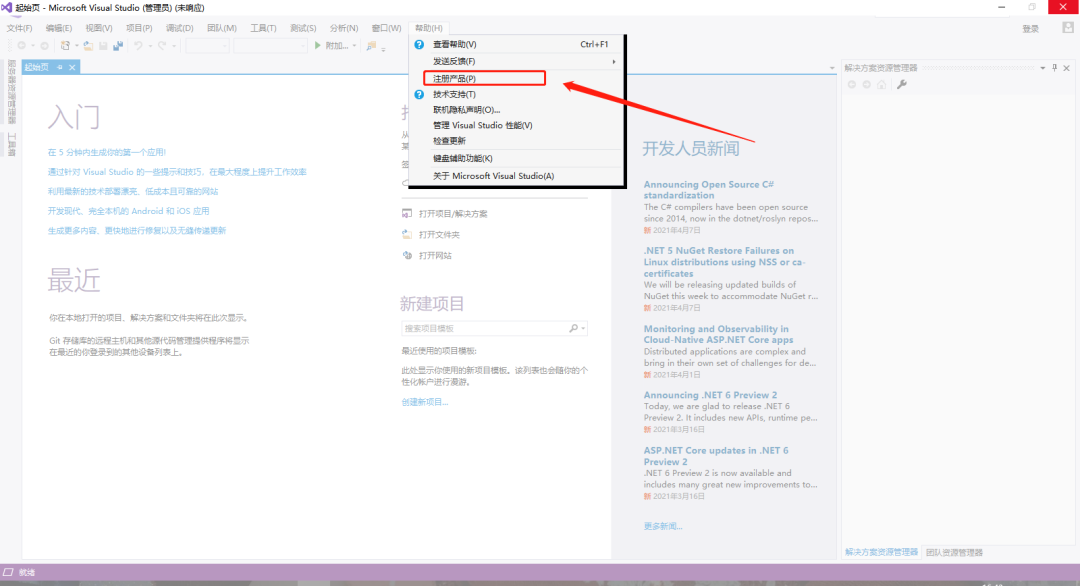Open news Announcing Open Source C# standardization
The width and height of the screenshot is (1080, 586).
pos(709,190)
